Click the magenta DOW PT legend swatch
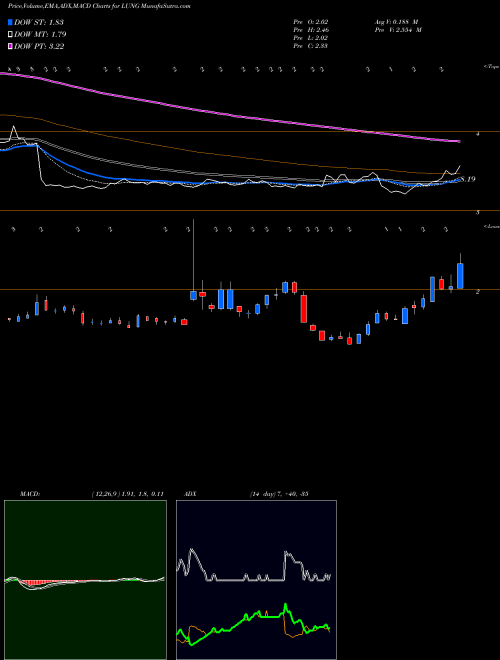This screenshot has width=500, height=660. point(10,47)
